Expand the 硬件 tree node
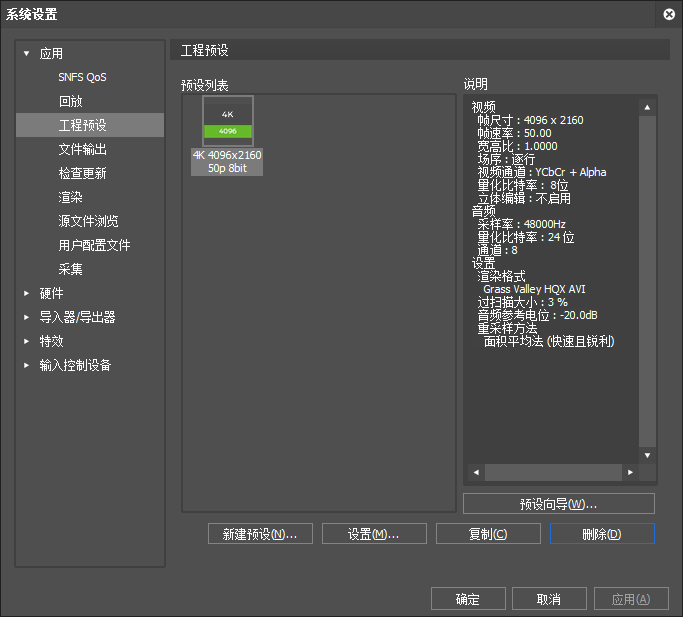Viewport: 683px width, 617px height. pyautogui.click(x=27, y=293)
